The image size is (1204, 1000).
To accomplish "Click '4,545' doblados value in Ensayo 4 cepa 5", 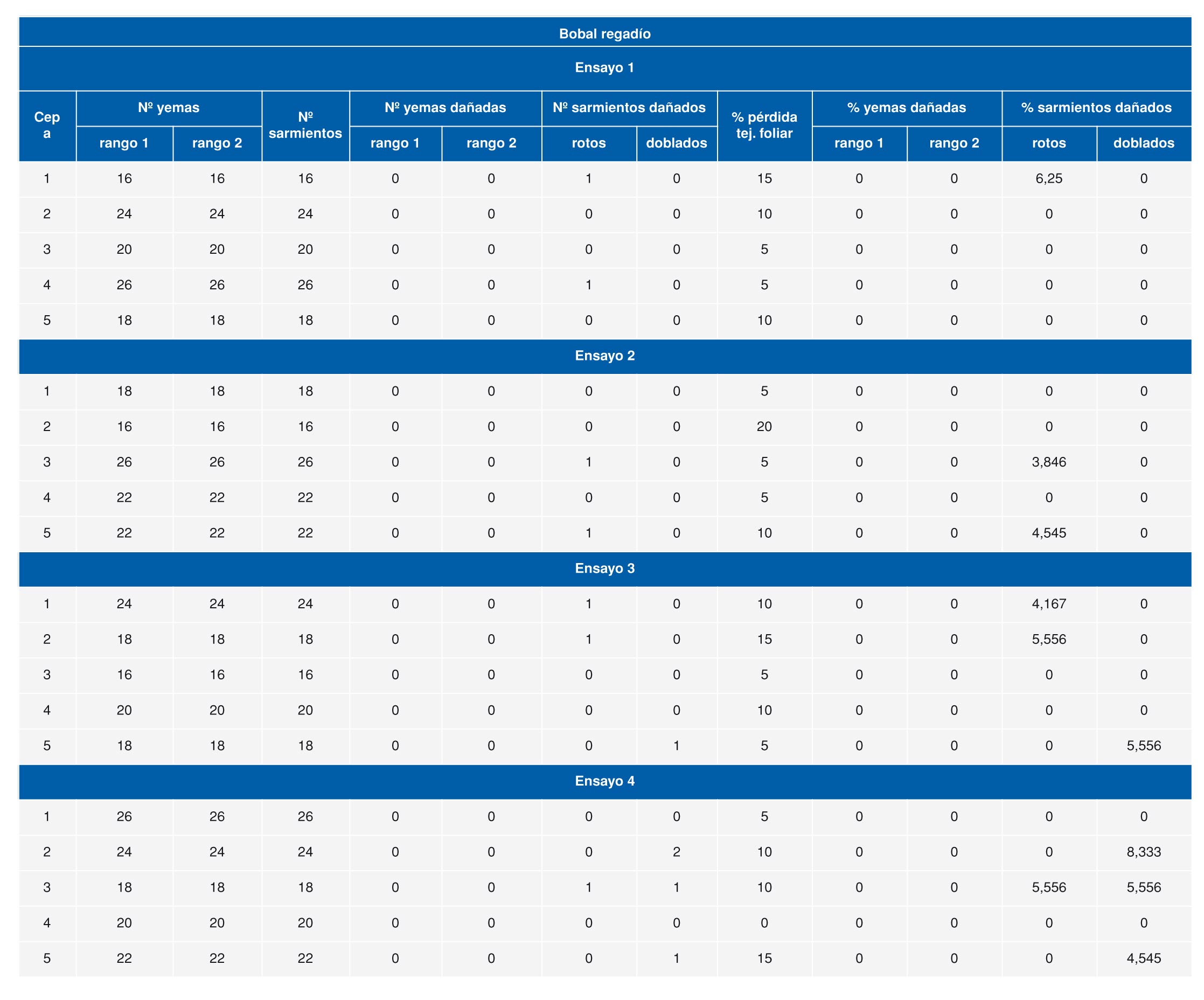I will 1144,959.
